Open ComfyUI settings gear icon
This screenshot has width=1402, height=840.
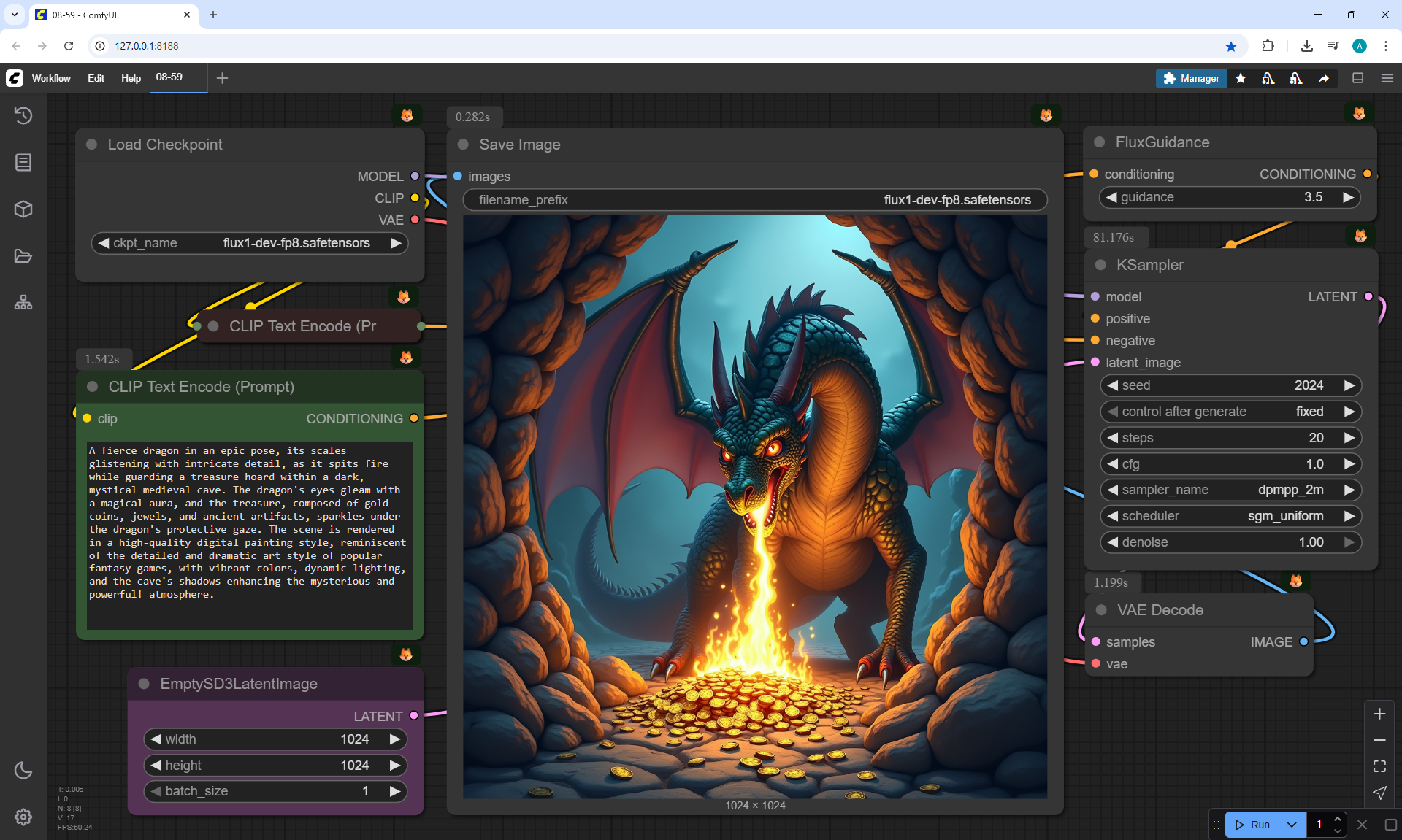pyautogui.click(x=23, y=817)
